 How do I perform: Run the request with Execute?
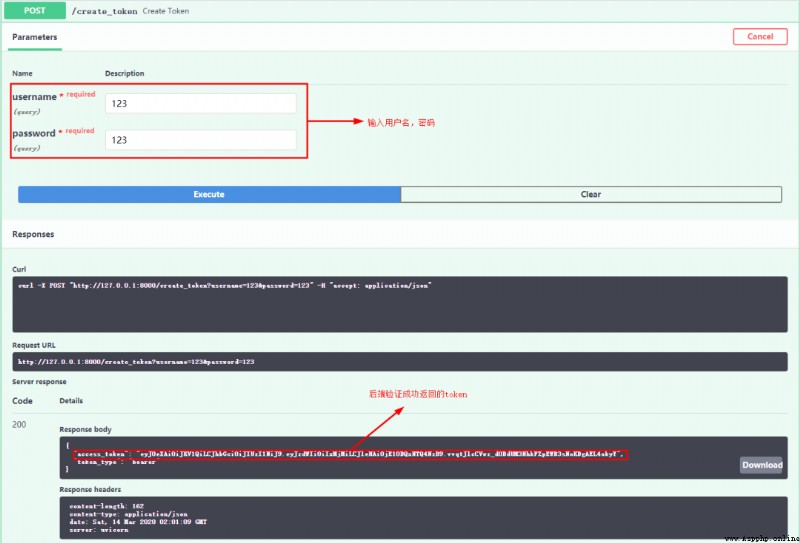point(209,194)
